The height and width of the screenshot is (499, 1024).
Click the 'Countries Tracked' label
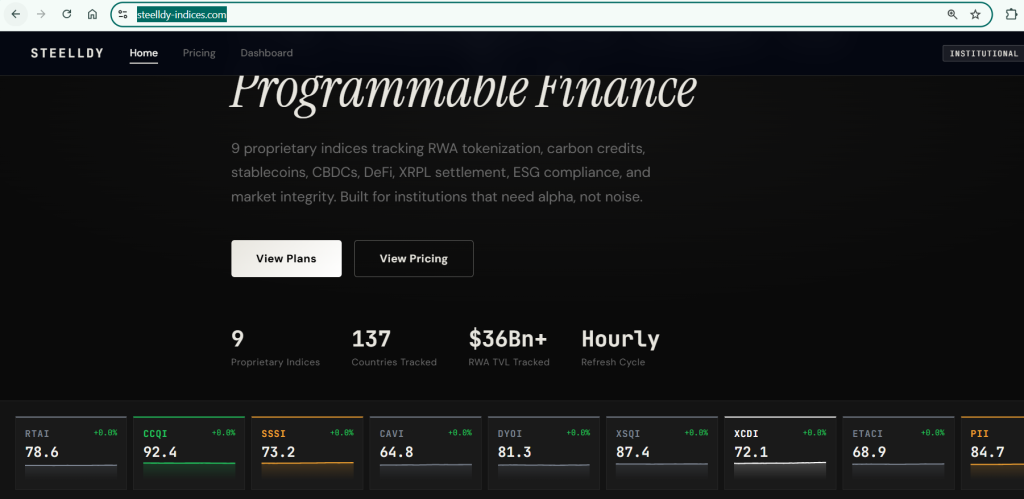[x=394, y=362]
